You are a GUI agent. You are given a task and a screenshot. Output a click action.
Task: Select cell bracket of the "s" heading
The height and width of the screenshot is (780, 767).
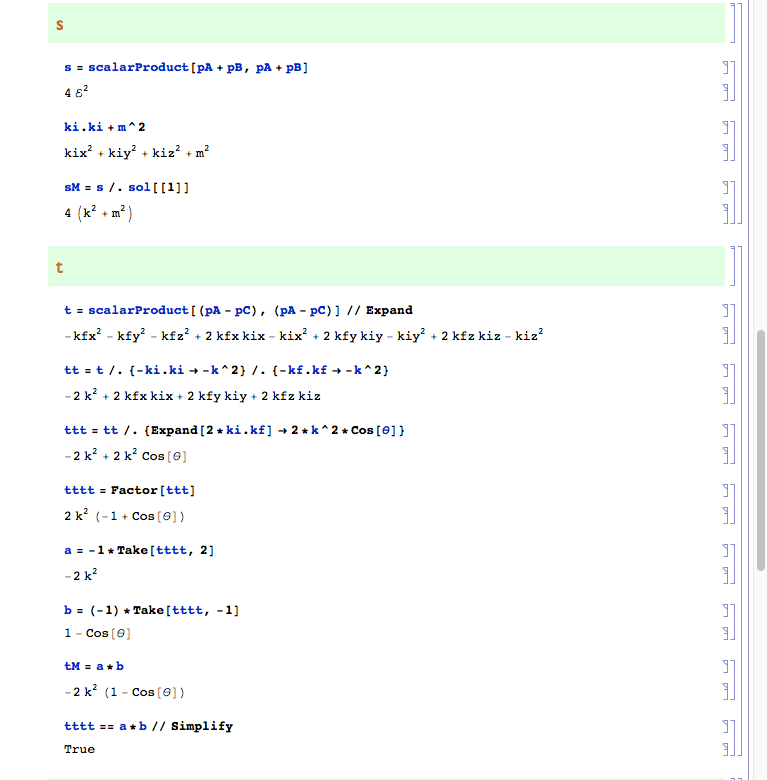[733, 23]
